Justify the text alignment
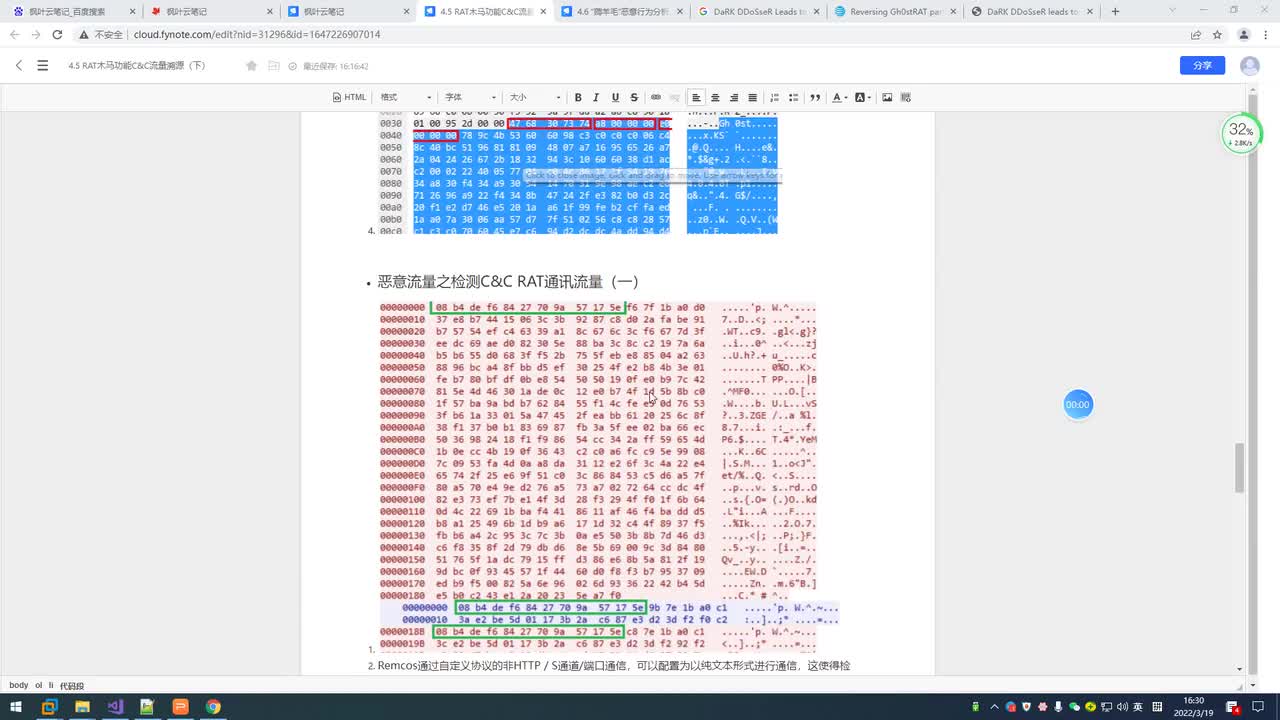 [x=753, y=97]
